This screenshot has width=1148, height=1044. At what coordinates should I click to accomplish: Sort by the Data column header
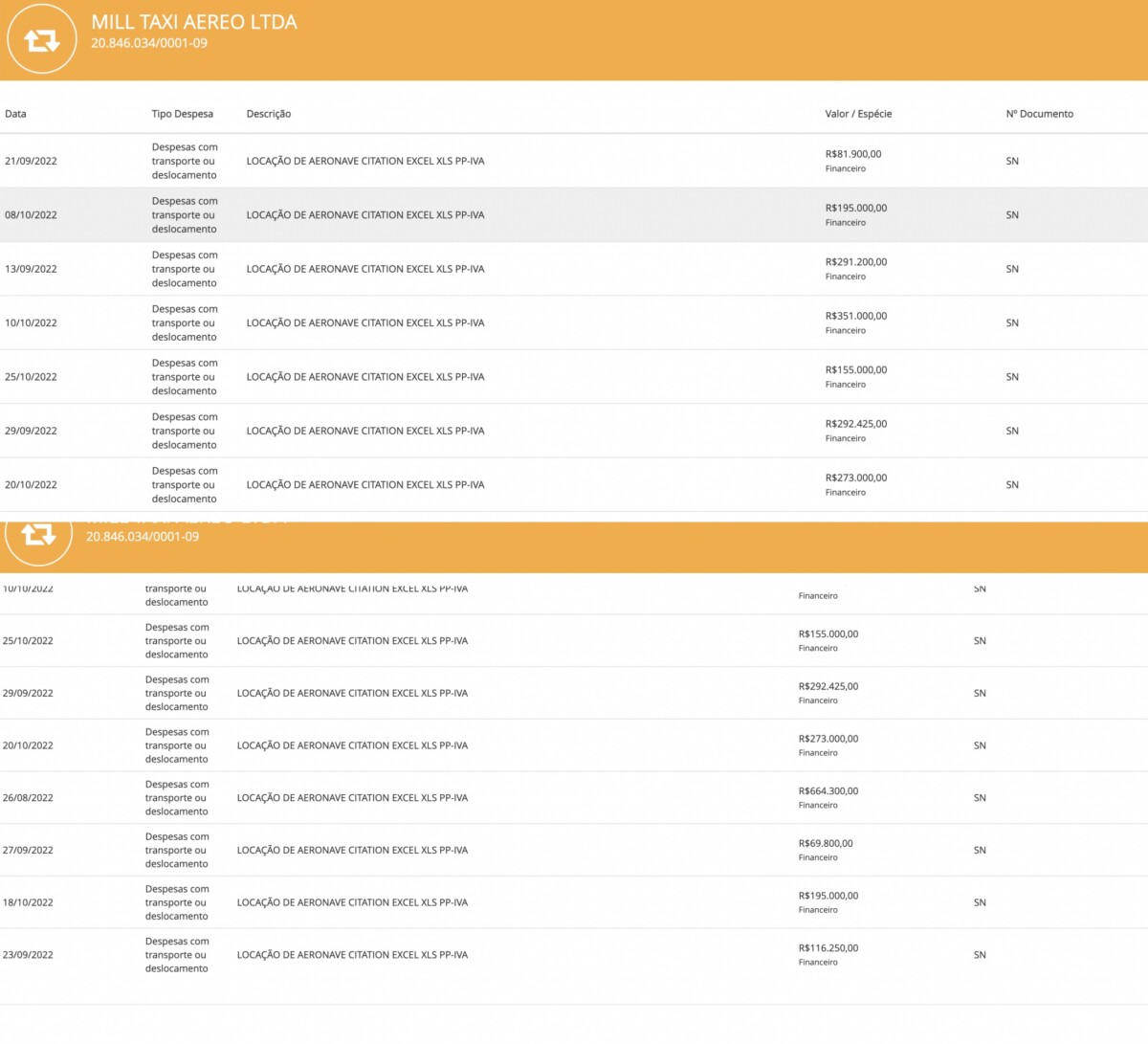click(x=15, y=114)
